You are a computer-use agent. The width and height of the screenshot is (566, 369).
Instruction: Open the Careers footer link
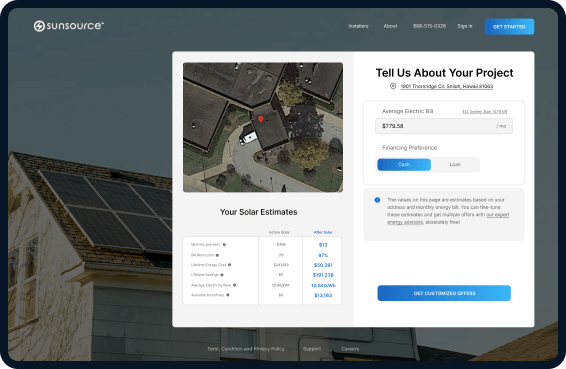click(350, 349)
